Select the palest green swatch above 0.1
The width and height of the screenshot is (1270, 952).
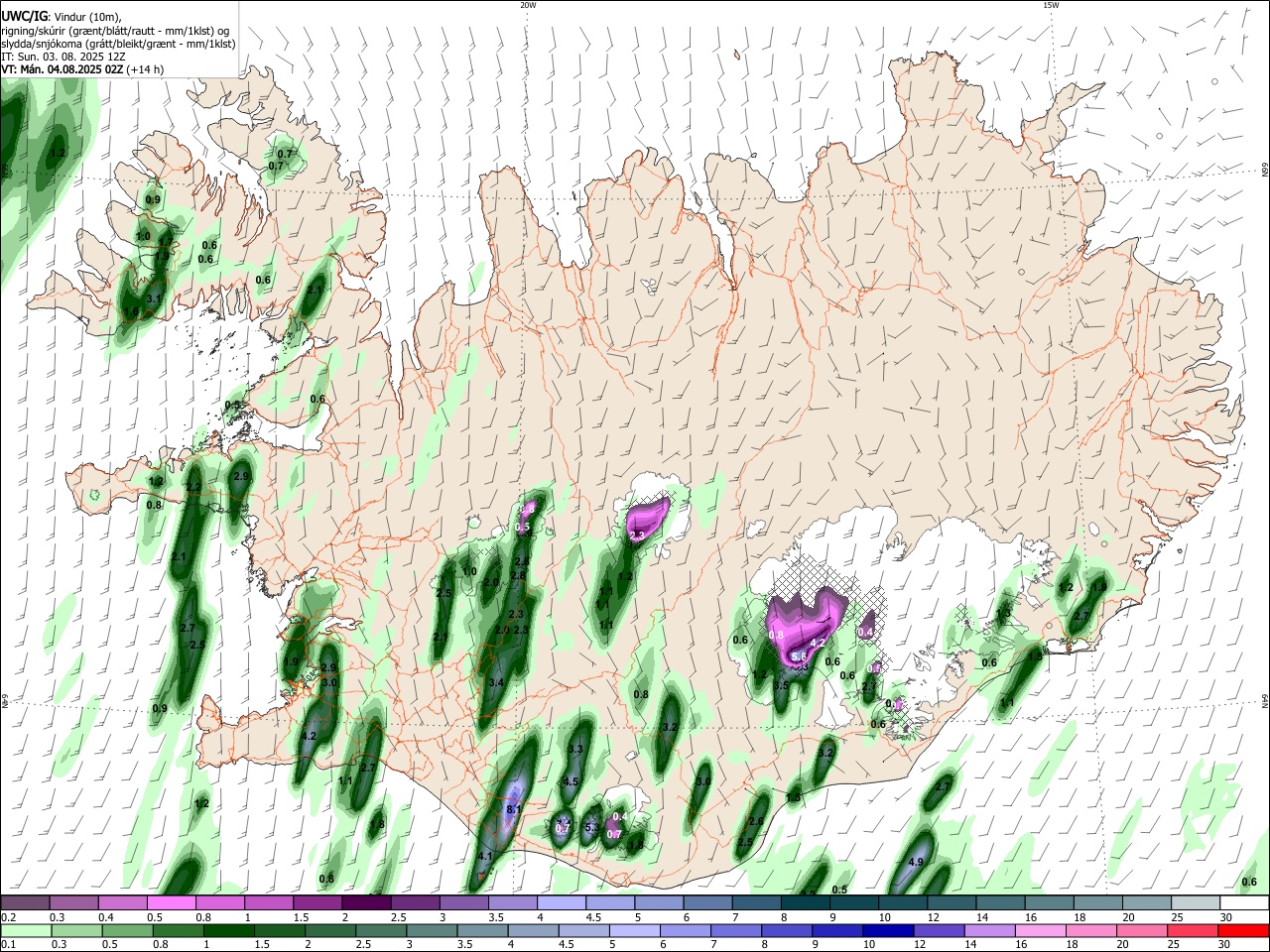coord(26,930)
